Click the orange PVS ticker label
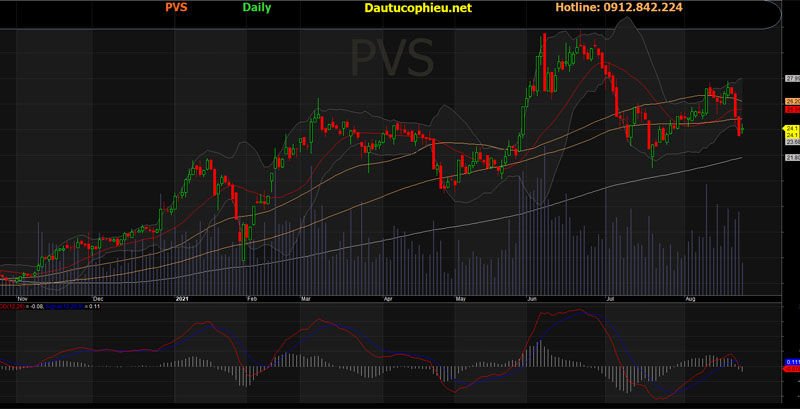 [177, 8]
